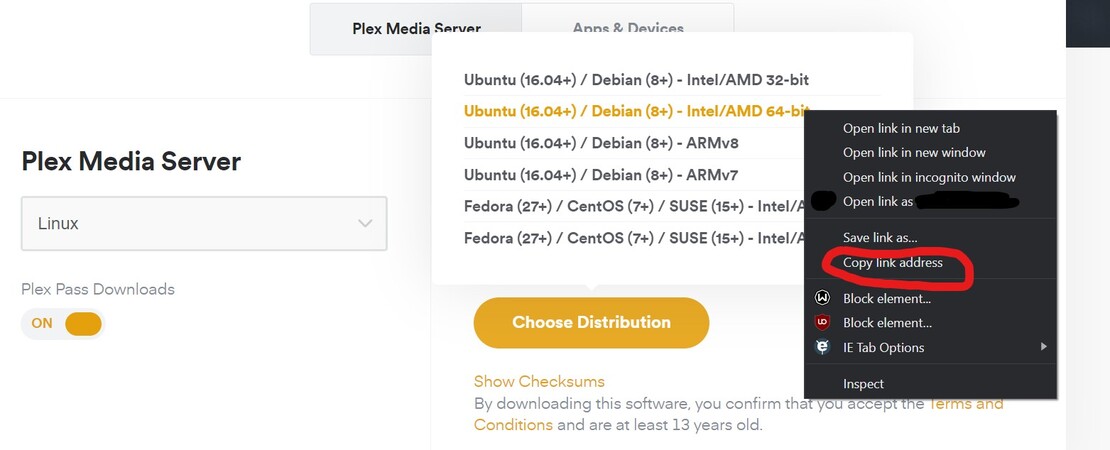This screenshot has width=1110, height=450.
Task: Click Save link as menu entry
Action: [x=880, y=238]
